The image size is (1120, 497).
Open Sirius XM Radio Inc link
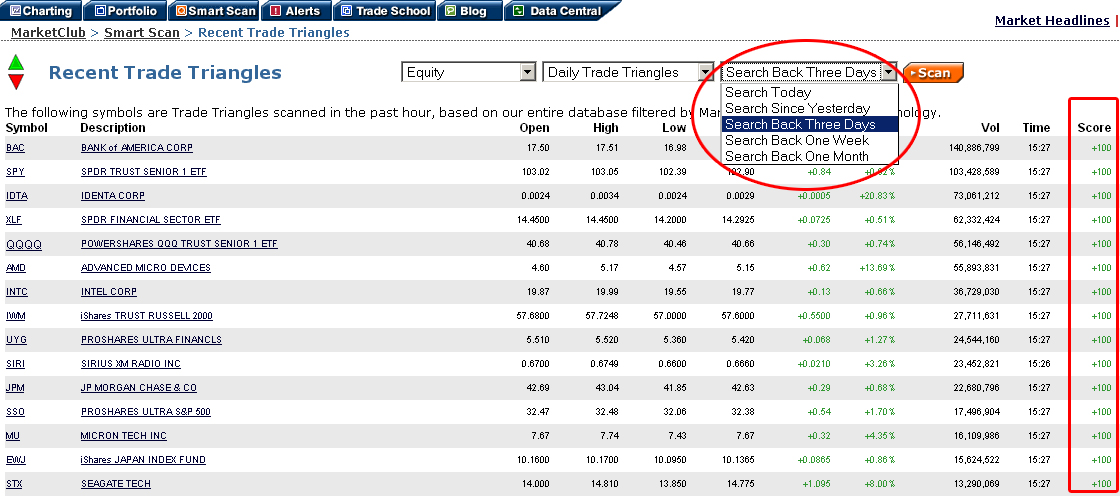tap(131, 364)
